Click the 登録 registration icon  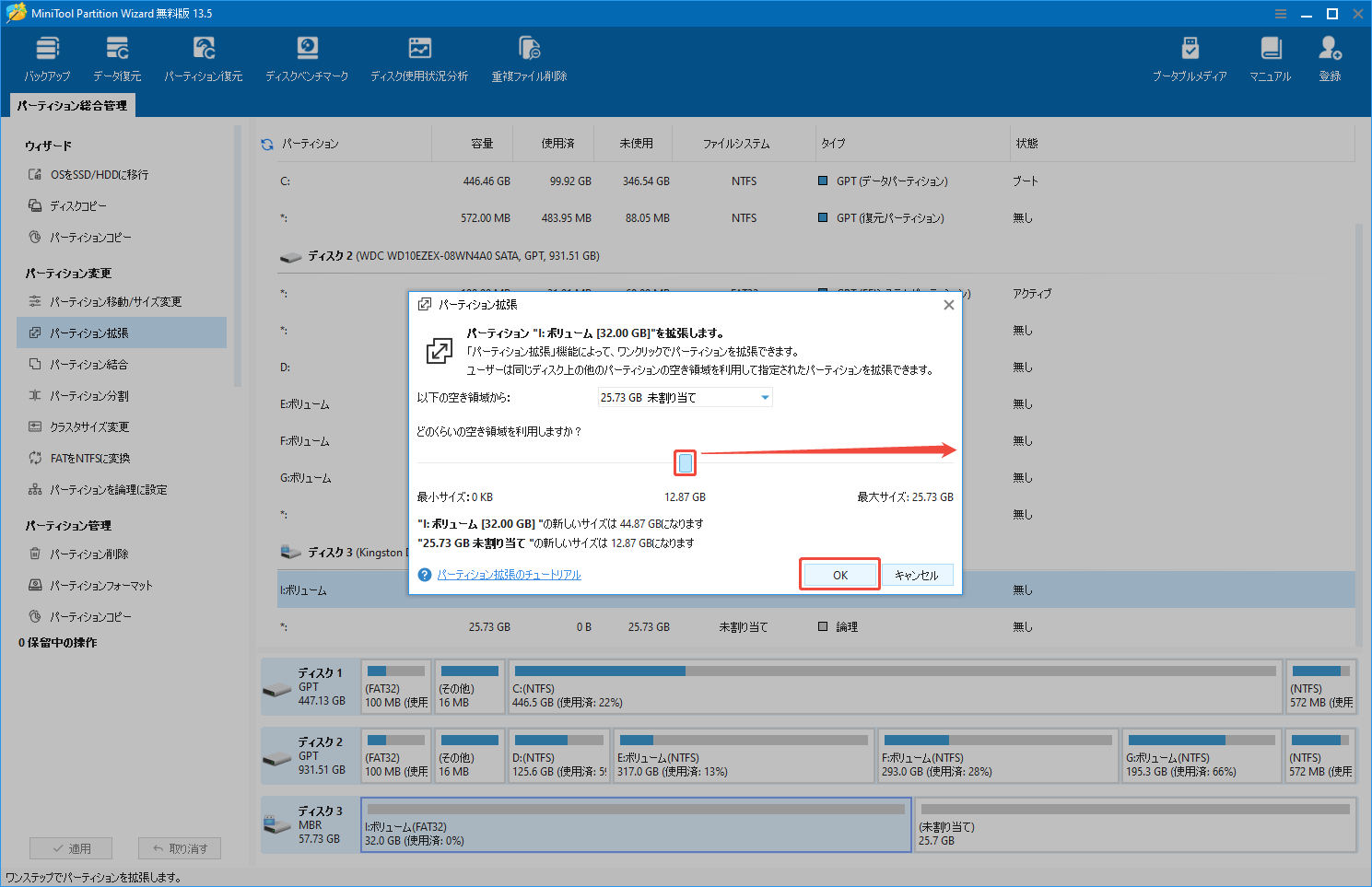[1329, 57]
